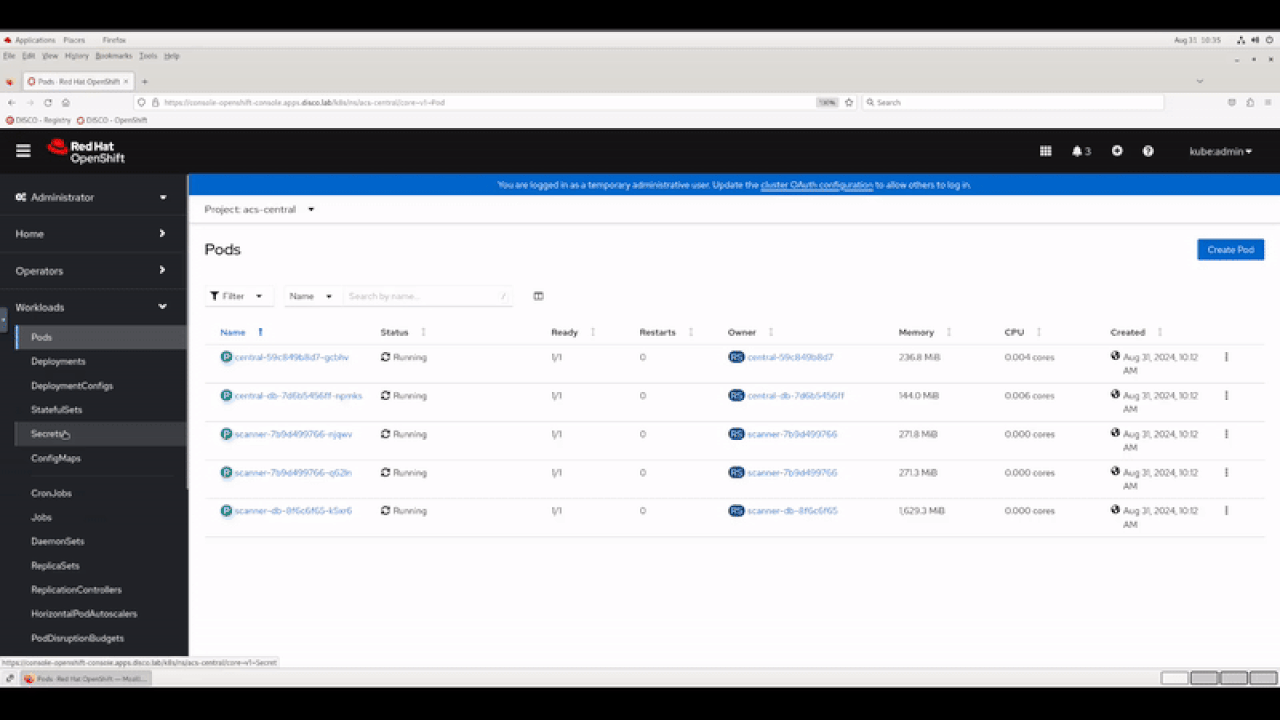The width and height of the screenshot is (1280, 720).
Task: Open kebab menu for central-59c849b8d7-gcbhv pod
Action: click(x=1226, y=357)
